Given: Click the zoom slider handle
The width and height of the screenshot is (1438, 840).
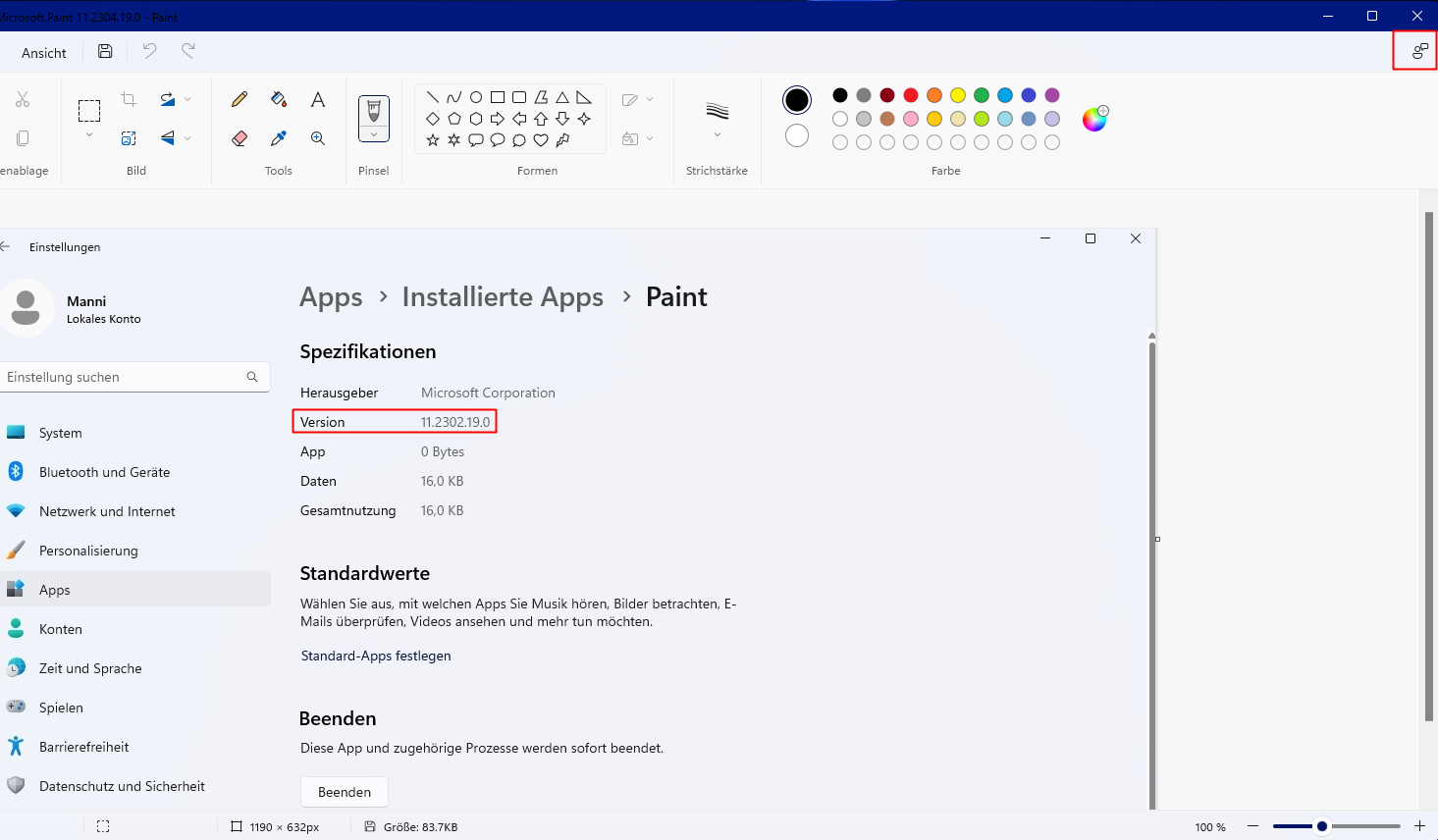Looking at the screenshot, I should click(x=1322, y=826).
